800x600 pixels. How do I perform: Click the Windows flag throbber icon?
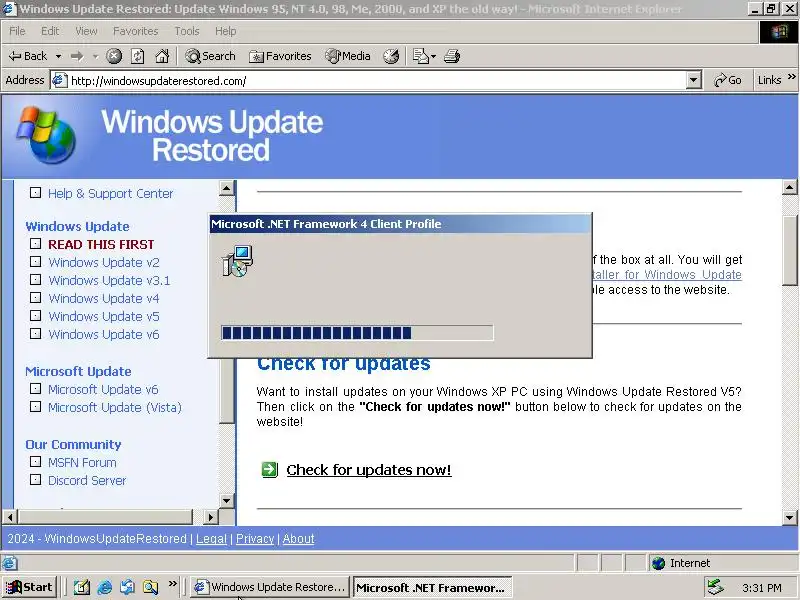(x=779, y=32)
